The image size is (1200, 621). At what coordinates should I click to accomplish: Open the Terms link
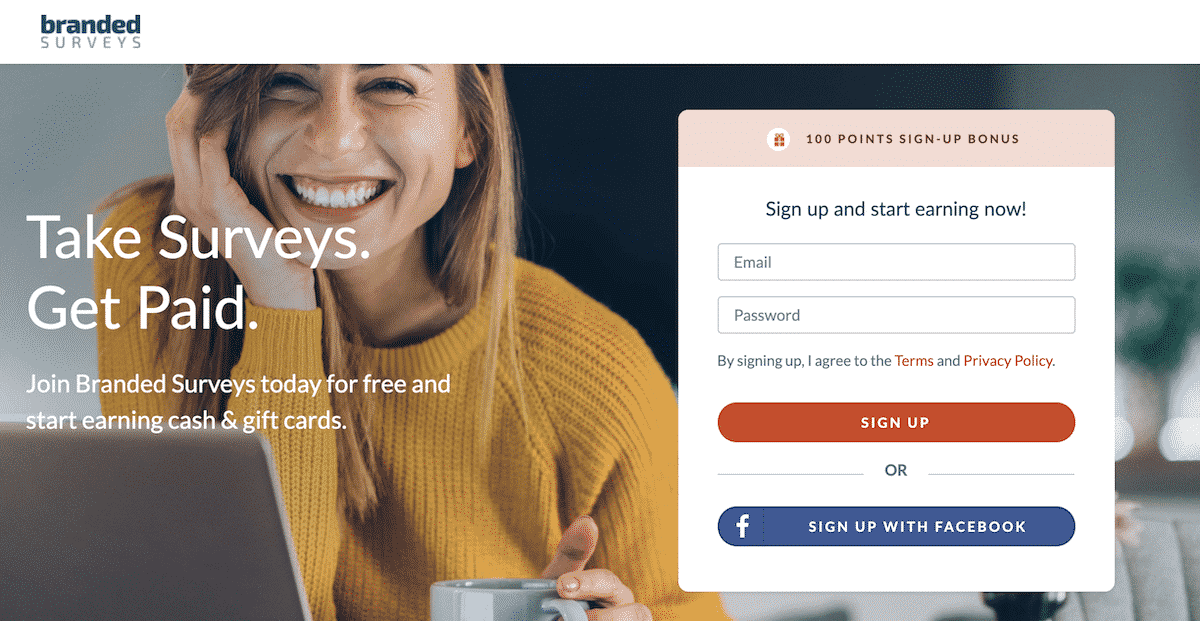click(914, 361)
